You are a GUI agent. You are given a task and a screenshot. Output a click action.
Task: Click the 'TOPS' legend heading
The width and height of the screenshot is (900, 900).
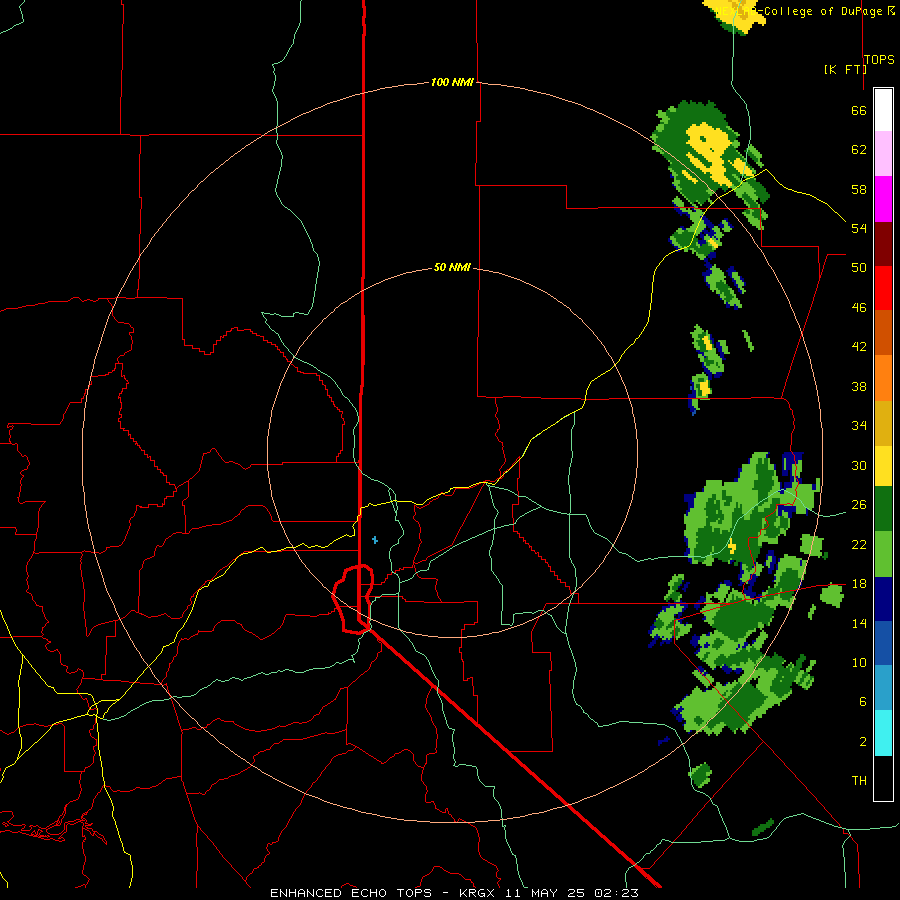879,59
